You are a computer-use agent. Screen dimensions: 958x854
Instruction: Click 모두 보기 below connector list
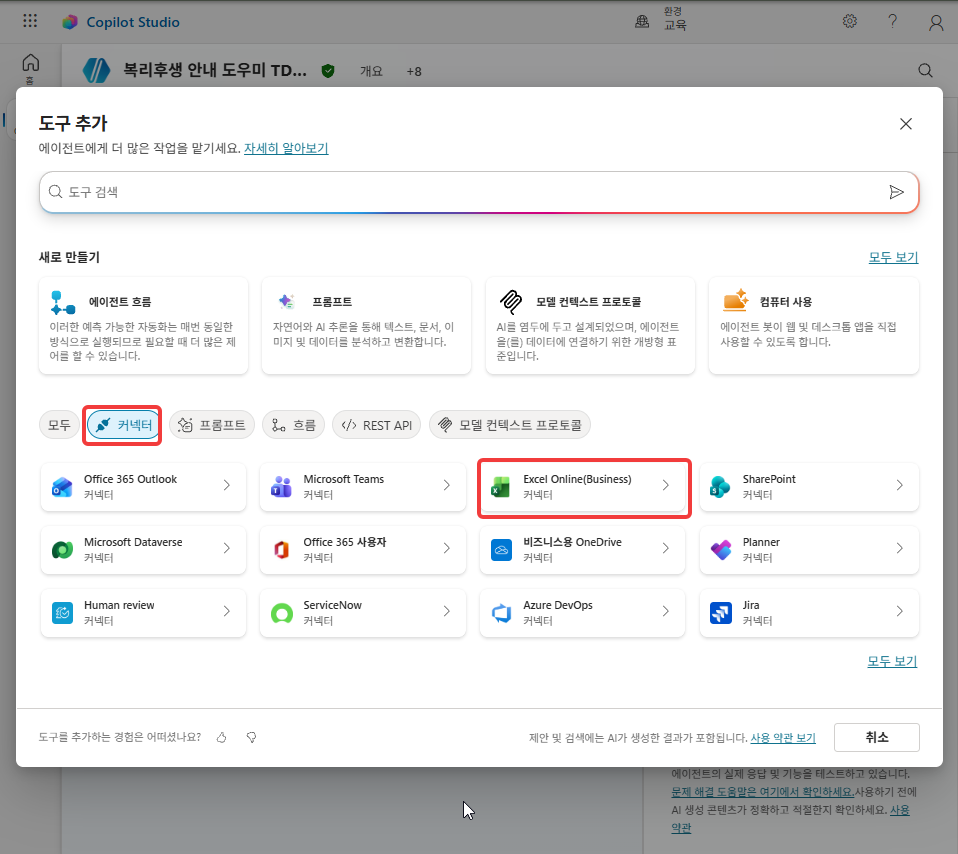tap(892, 661)
